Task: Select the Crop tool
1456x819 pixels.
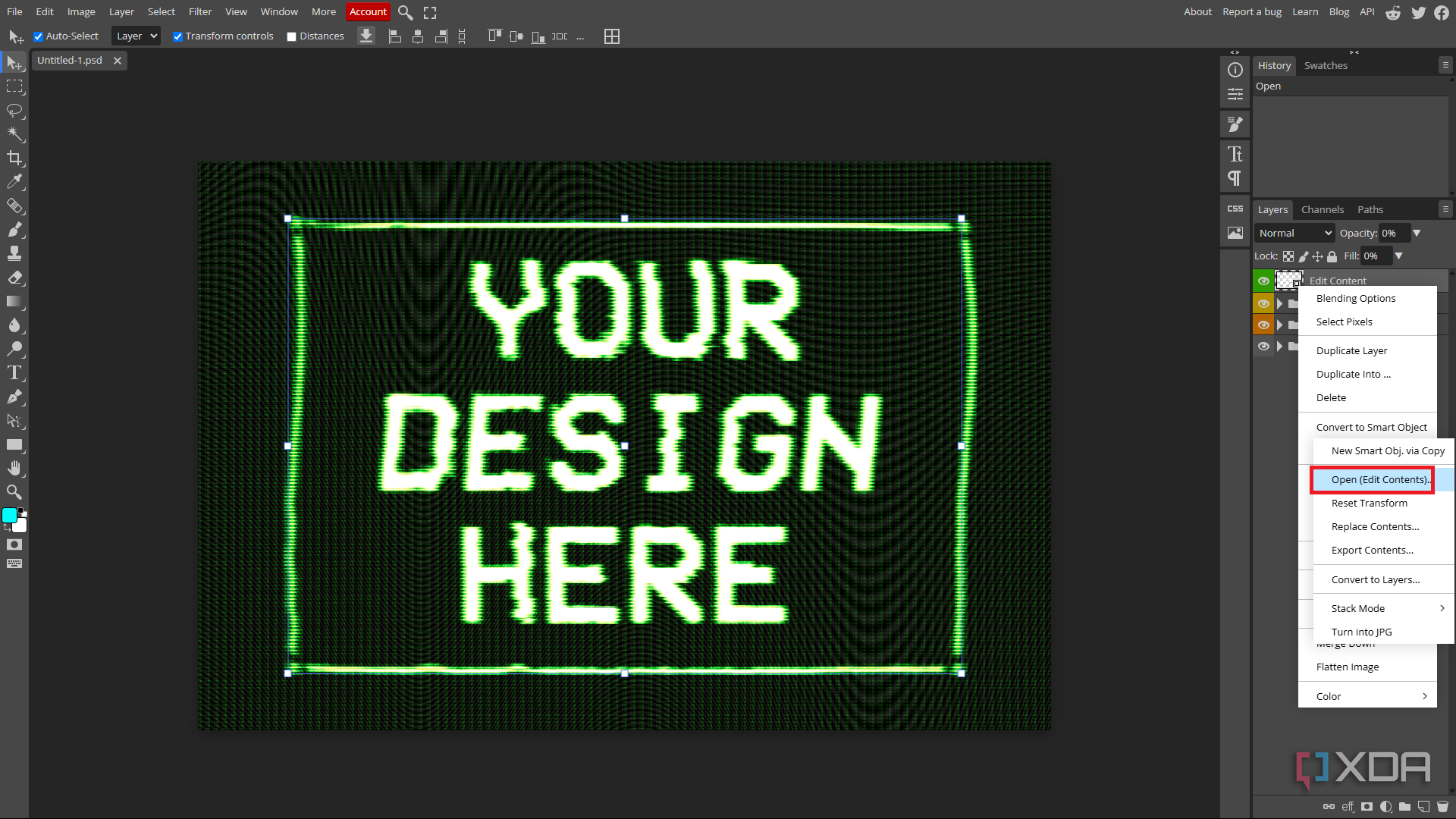Action: tap(14, 158)
